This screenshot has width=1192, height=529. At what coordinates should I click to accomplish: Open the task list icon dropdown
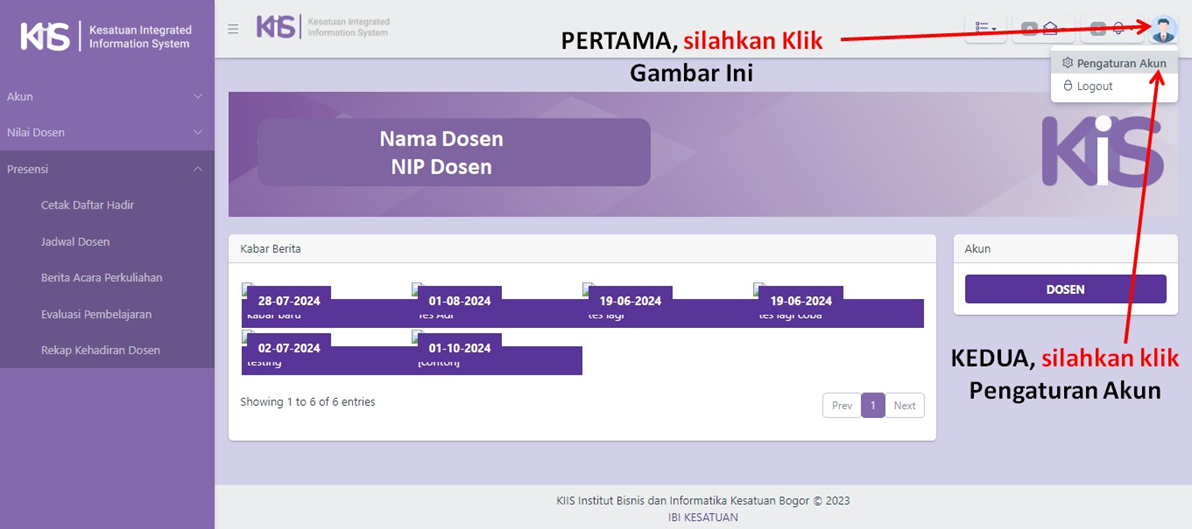(x=985, y=29)
